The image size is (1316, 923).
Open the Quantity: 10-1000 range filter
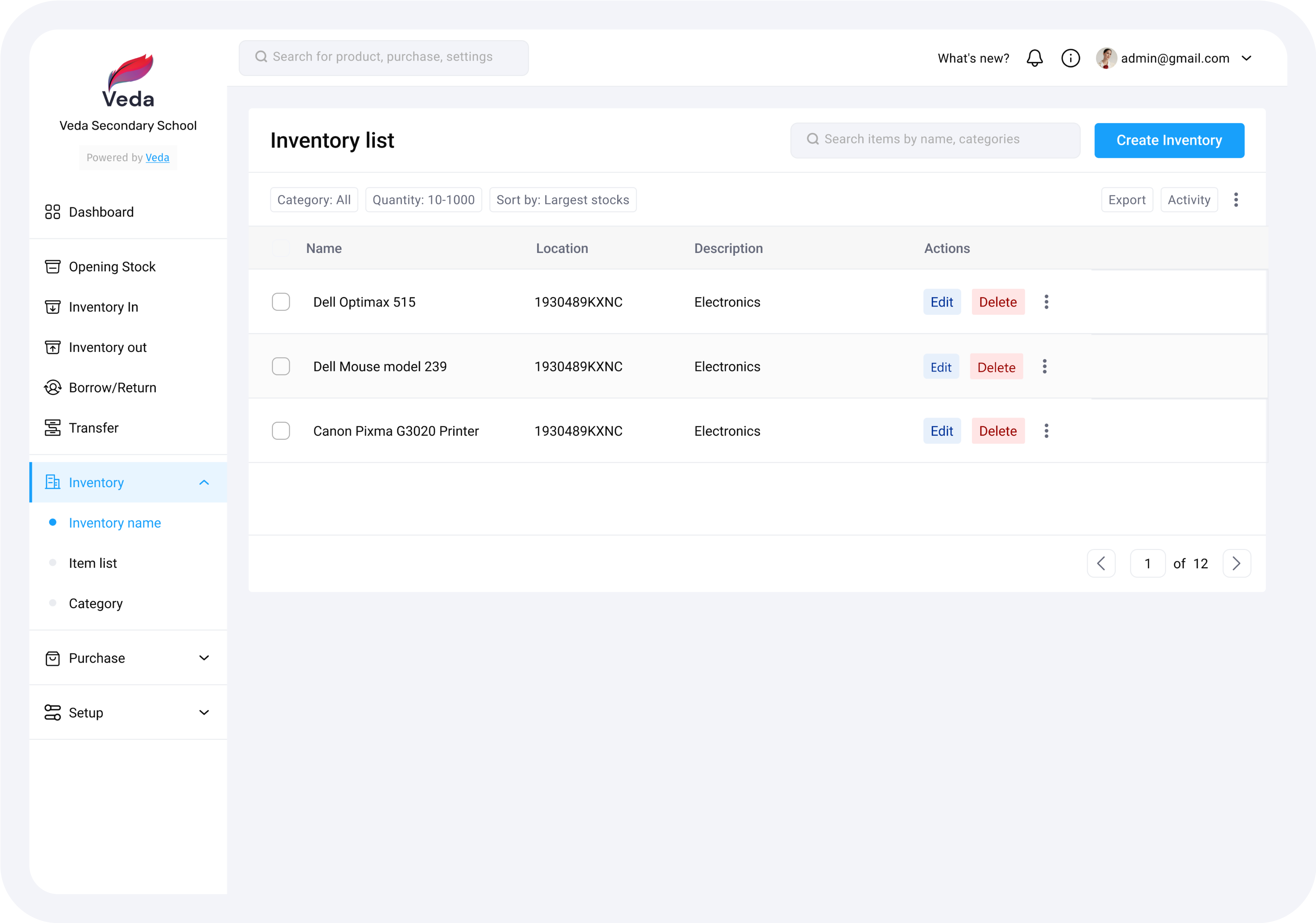tap(424, 200)
